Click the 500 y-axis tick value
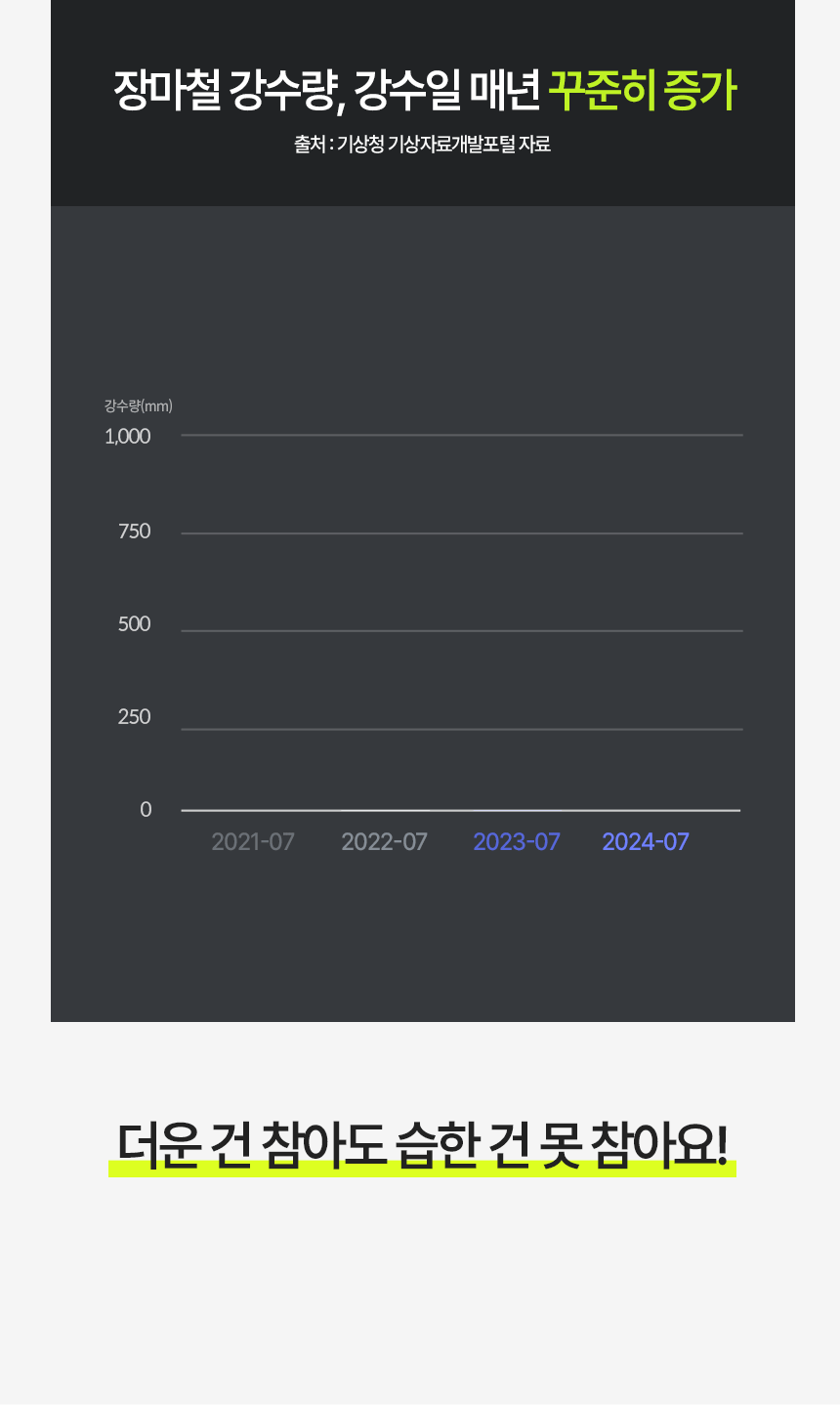Screen dimensions: 840x1405 134,623
